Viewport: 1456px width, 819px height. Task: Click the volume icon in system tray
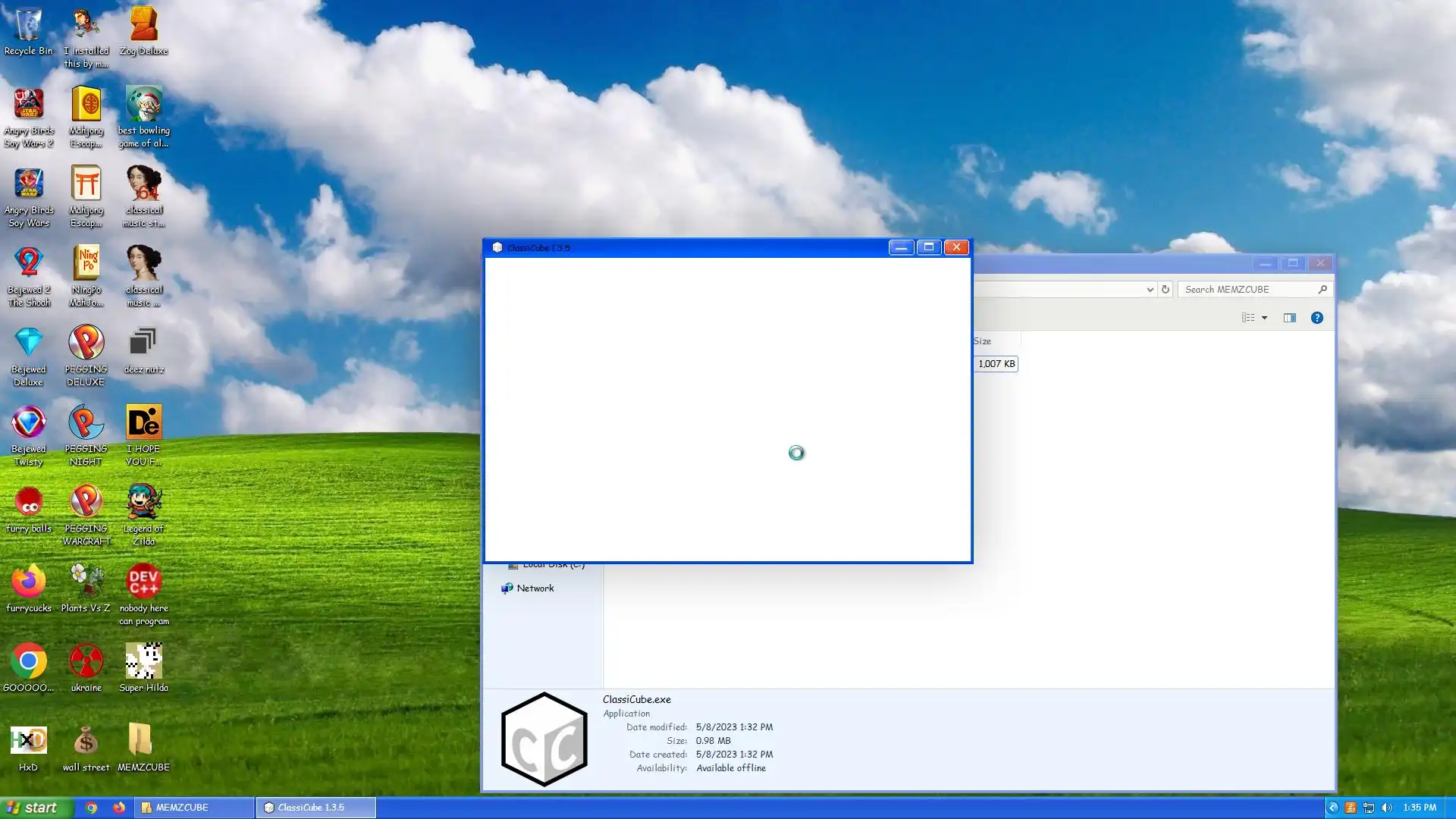[1387, 808]
